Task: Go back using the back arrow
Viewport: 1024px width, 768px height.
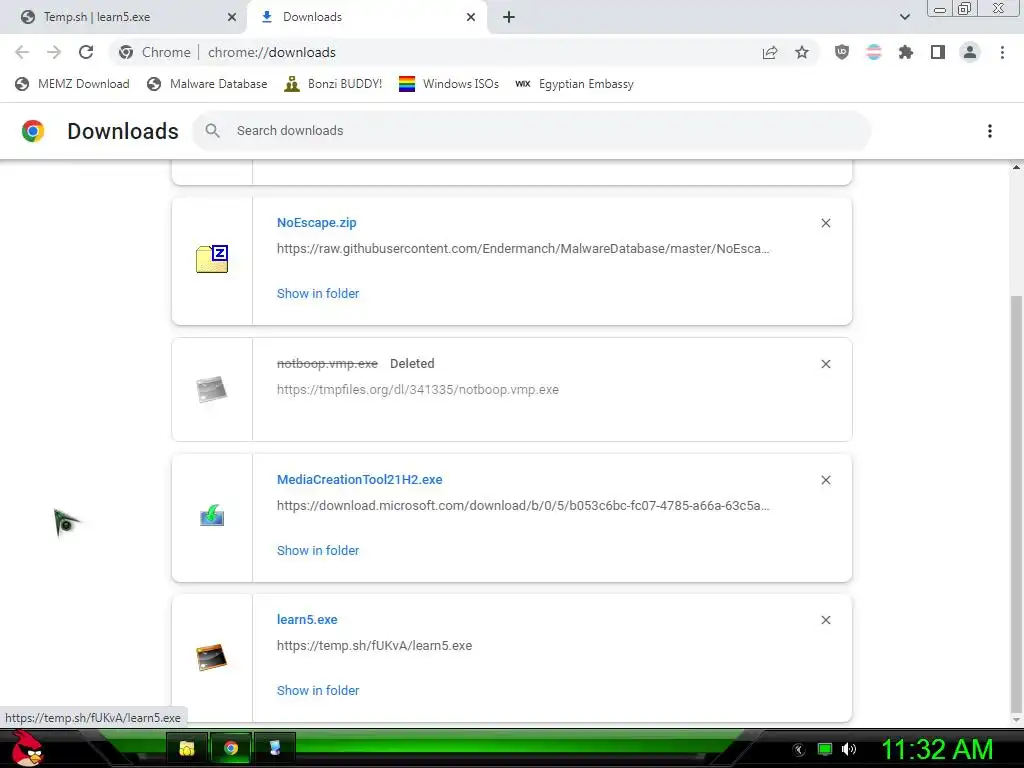Action: [x=22, y=52]
